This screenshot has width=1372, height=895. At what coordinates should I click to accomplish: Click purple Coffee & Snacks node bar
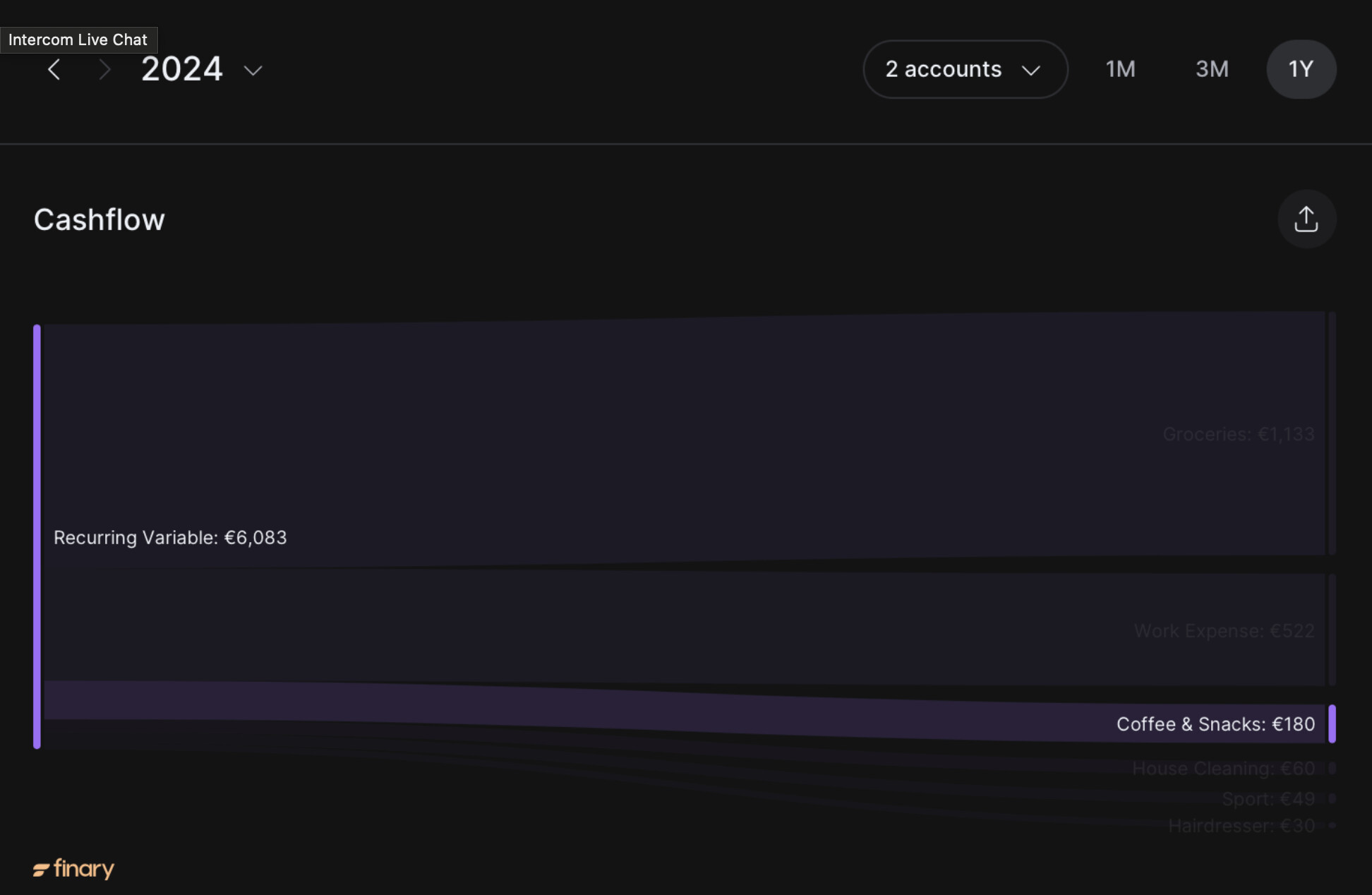1332,723
